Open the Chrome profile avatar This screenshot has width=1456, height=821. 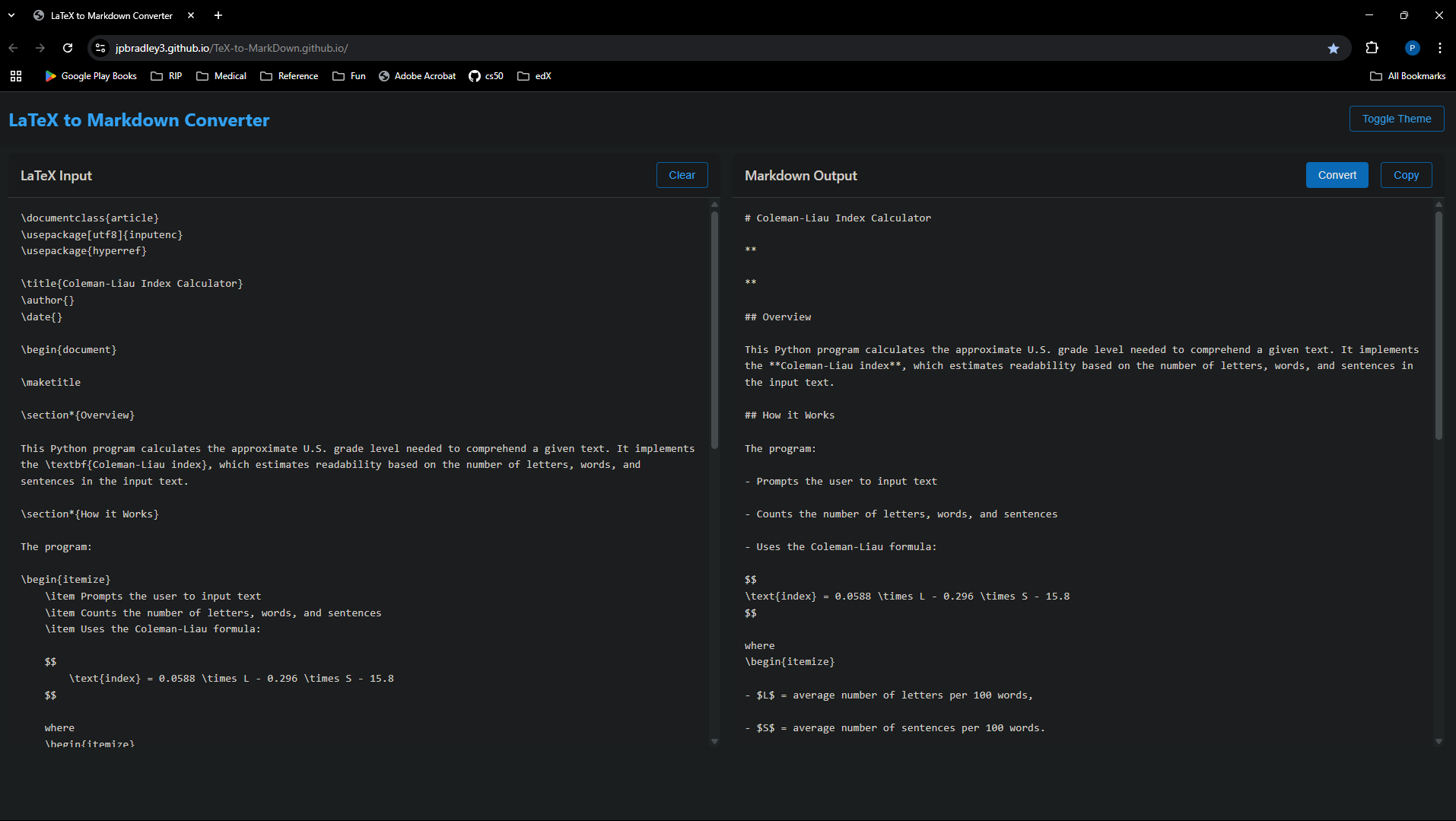1412,48
